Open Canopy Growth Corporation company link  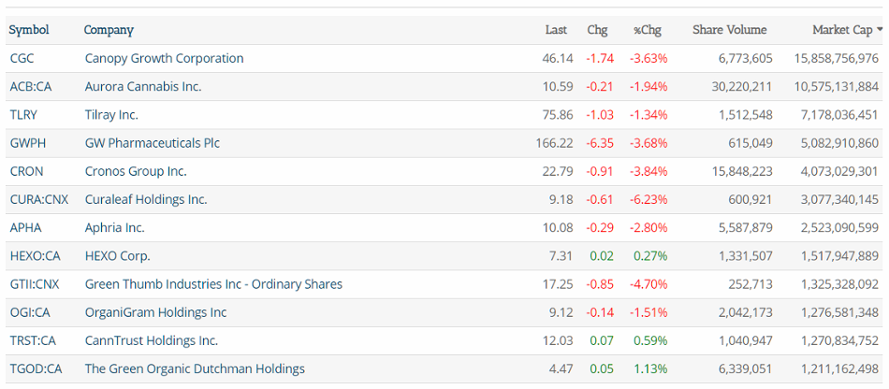[x=164, y=58]
